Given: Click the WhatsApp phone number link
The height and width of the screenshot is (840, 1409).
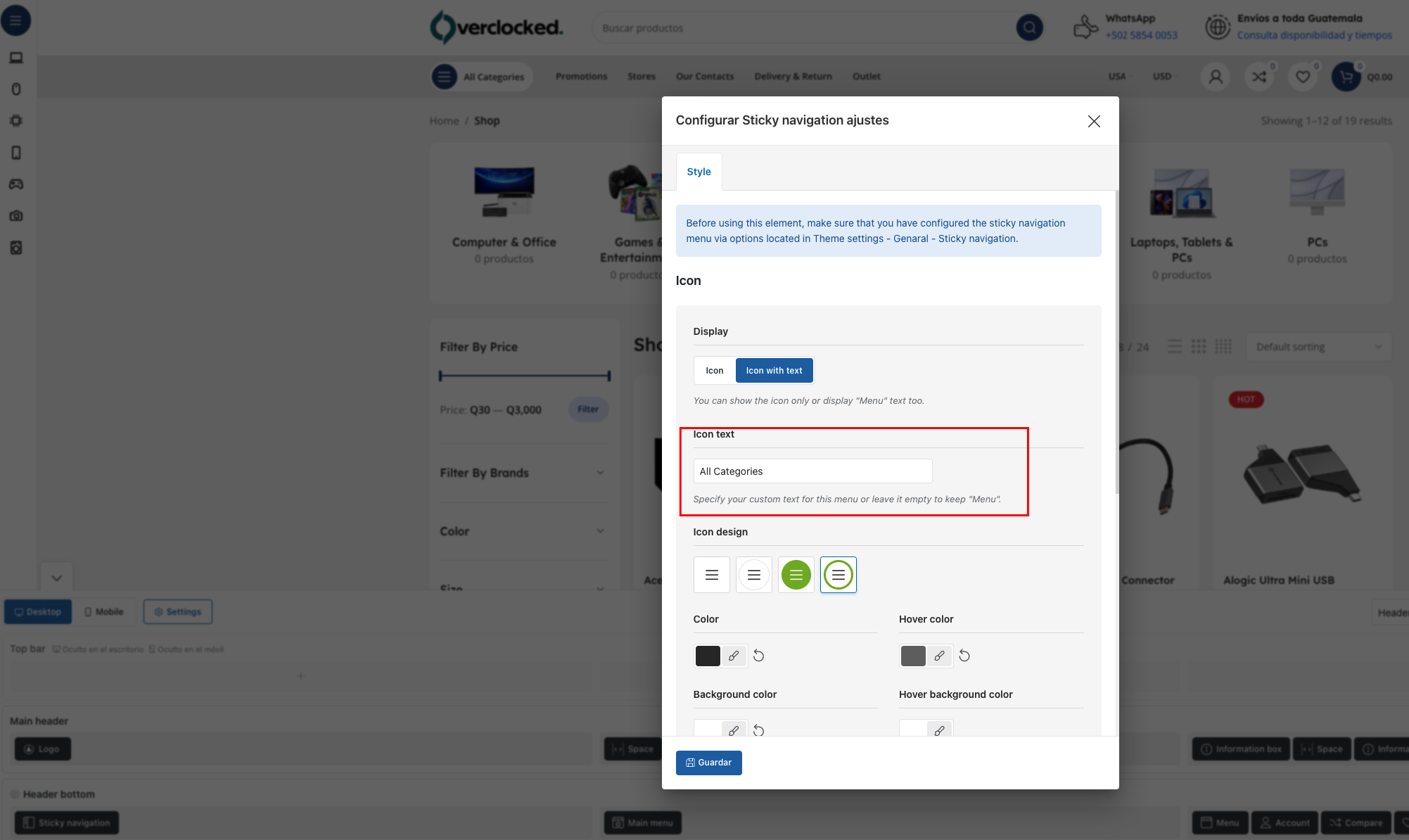Looking at the screenshot, I should tap(1141, 35).
